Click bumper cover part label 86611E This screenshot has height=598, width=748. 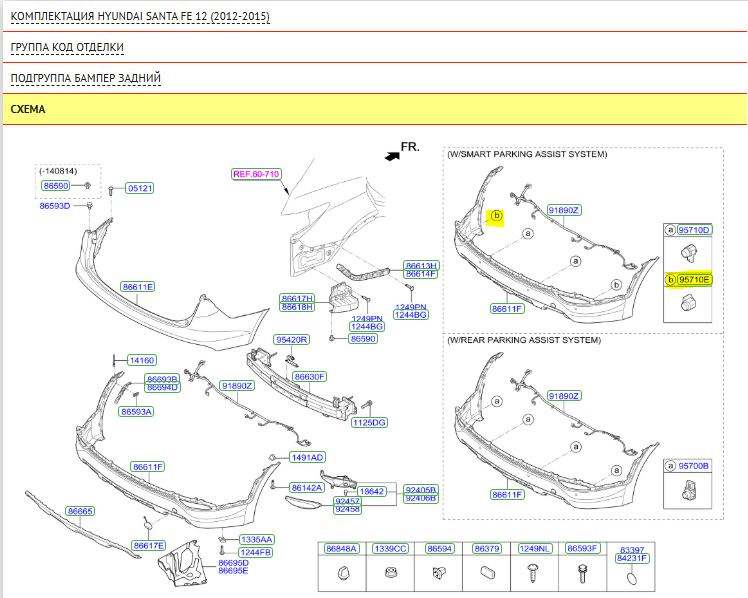pyautogui.click(x=137, y=287)
